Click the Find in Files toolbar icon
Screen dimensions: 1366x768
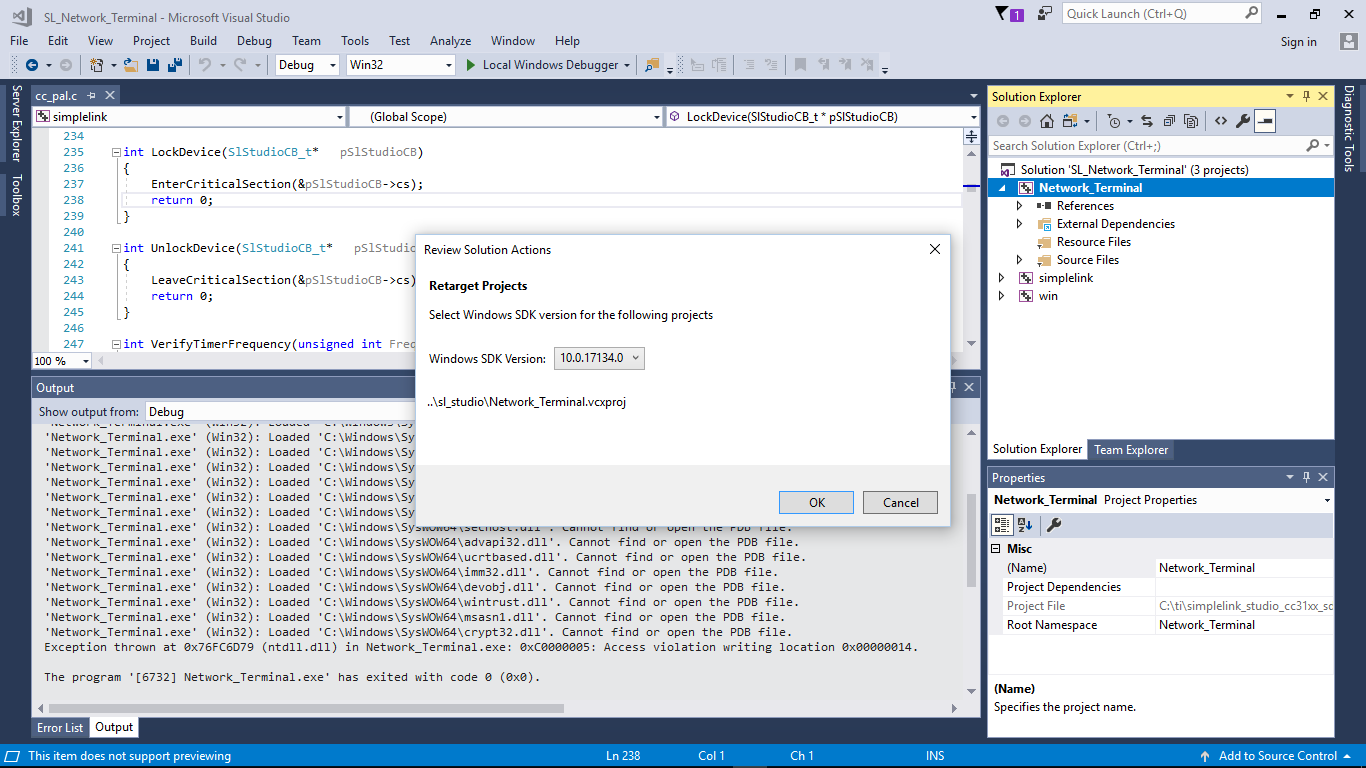[653, 65]
